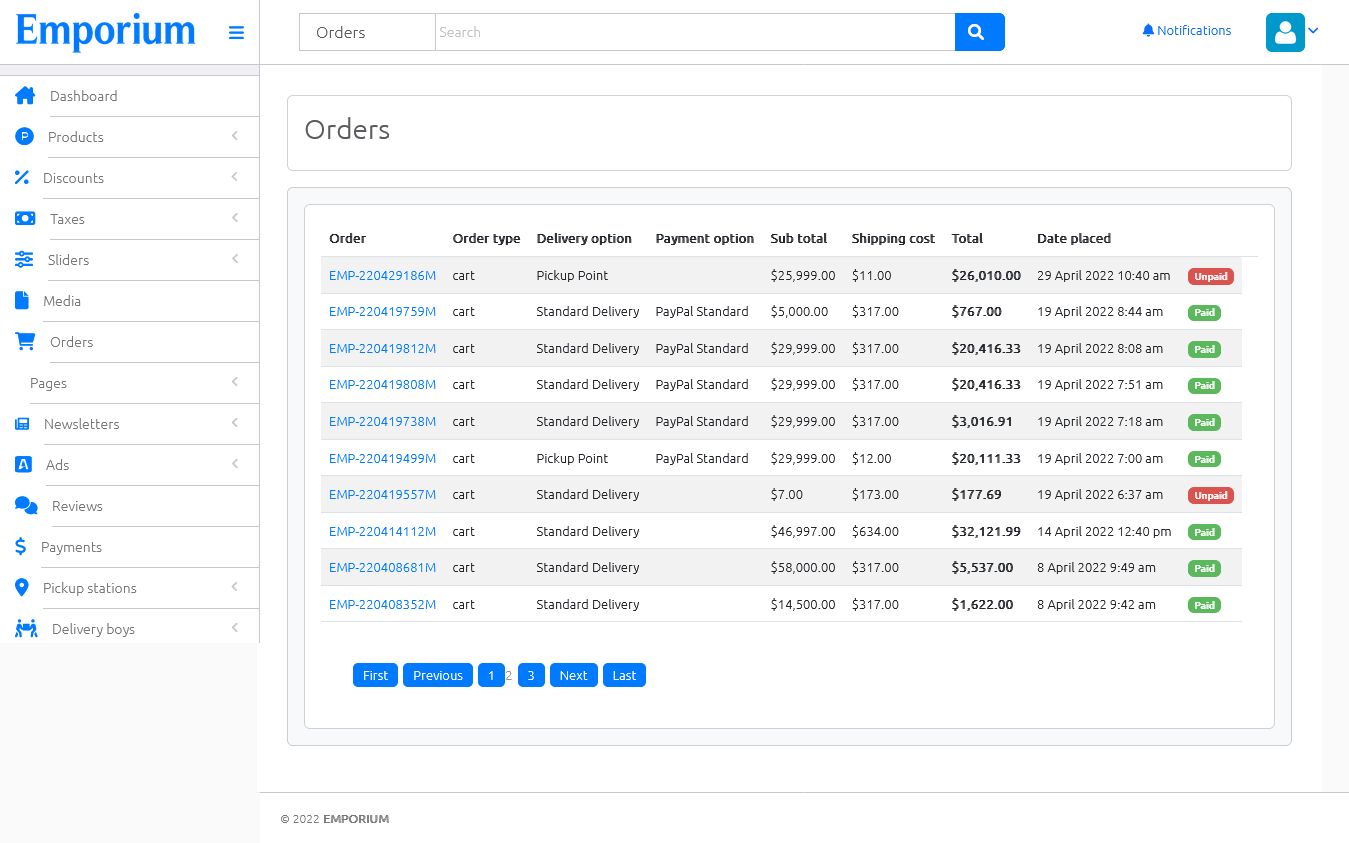Open the user avatar dropdown menu
This screenshot has width=1349, height=843.
(x=1291, y=32)
